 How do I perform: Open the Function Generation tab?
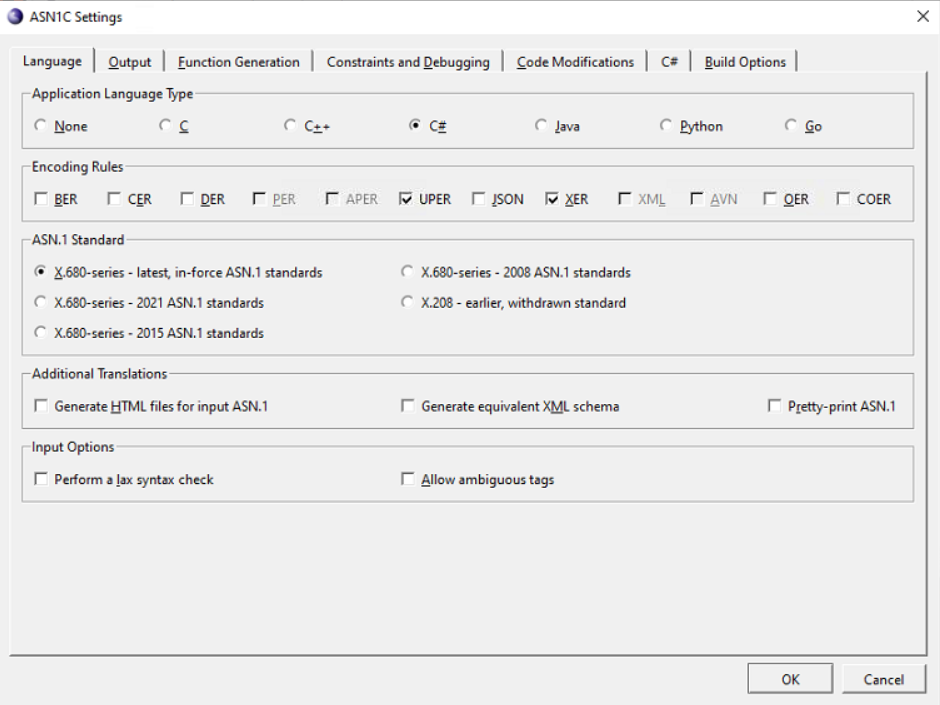pos(239,62)
